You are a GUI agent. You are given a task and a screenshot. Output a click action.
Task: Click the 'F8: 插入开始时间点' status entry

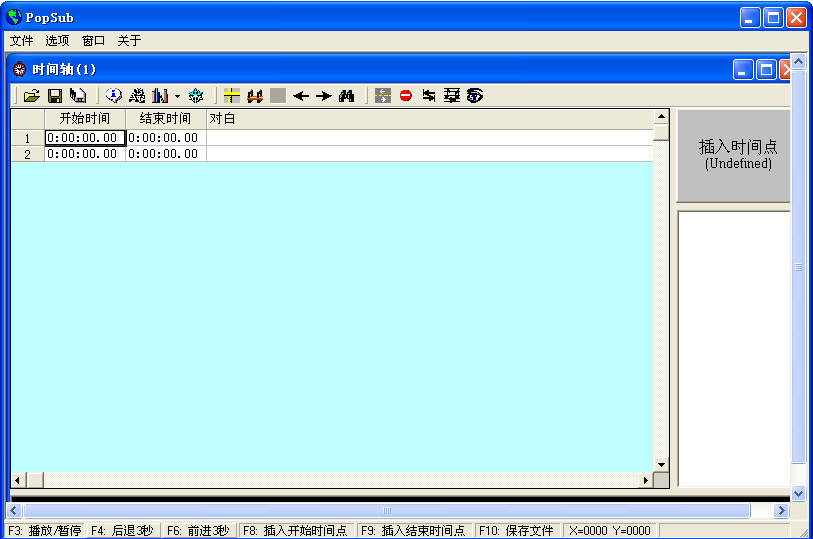(295, 531)
